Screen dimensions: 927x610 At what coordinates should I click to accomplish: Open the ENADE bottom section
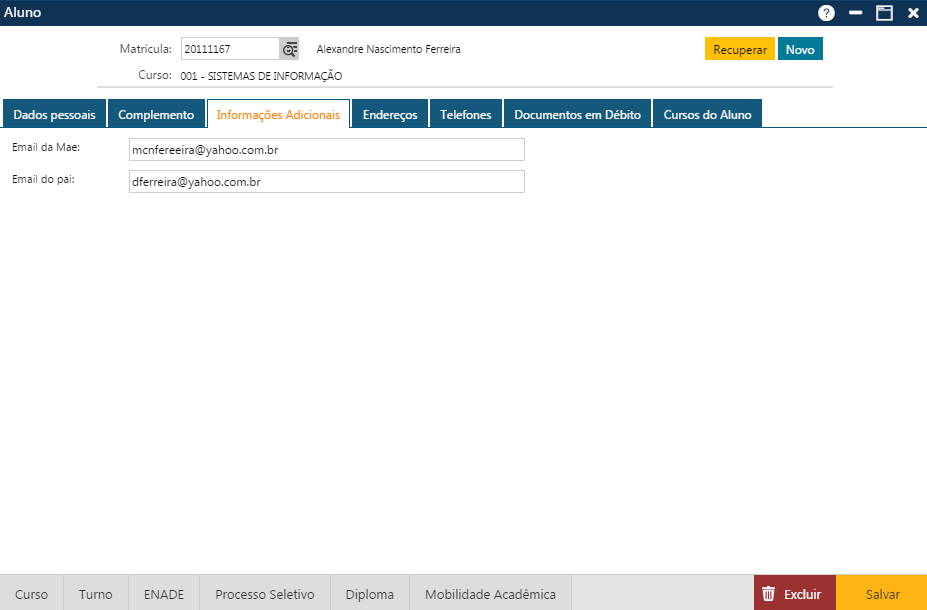coord(164,594)
